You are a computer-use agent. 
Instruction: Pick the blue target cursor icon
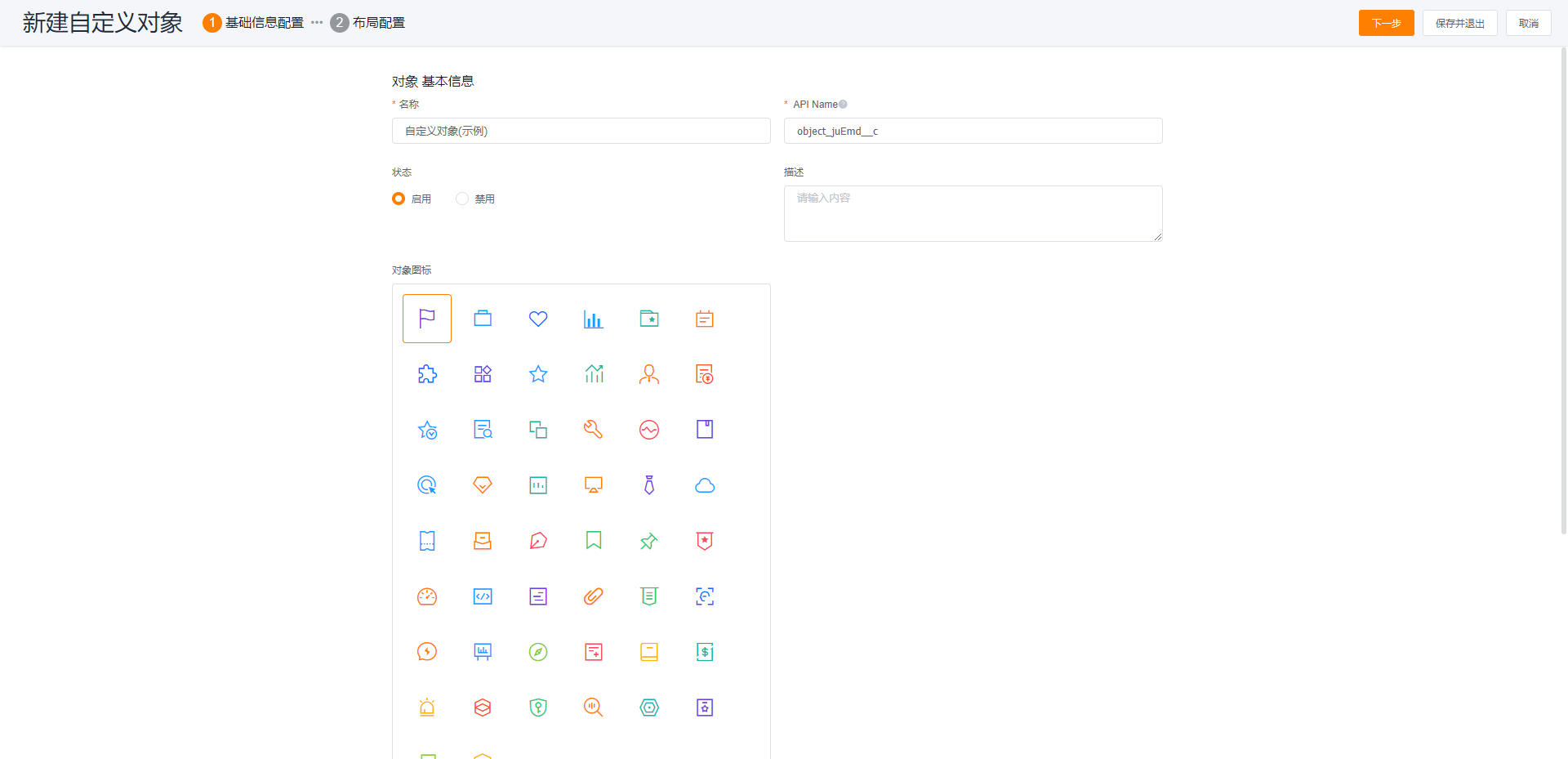427,485
